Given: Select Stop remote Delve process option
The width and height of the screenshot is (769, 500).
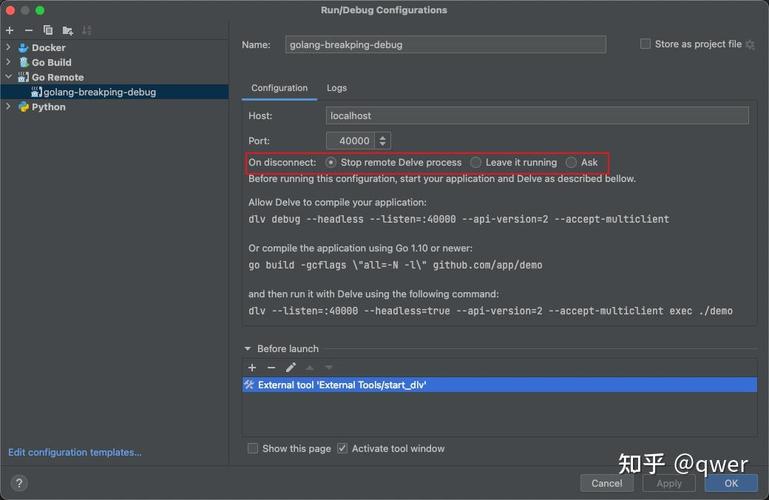Looking at the screenshot, I should 331,162.
